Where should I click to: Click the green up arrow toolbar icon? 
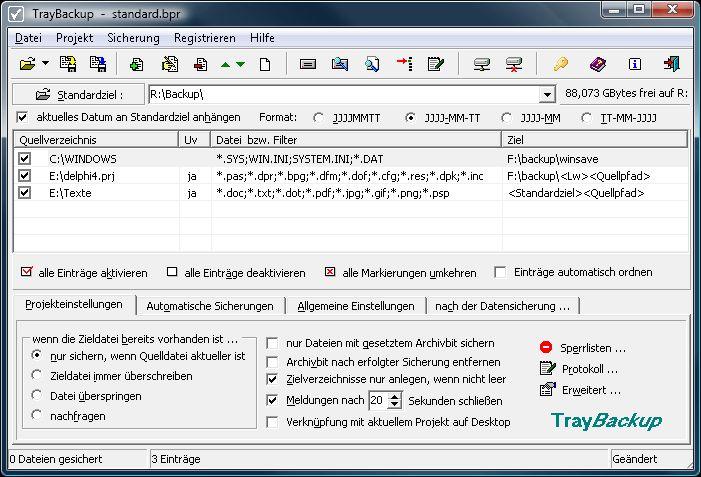pos(225,65)
